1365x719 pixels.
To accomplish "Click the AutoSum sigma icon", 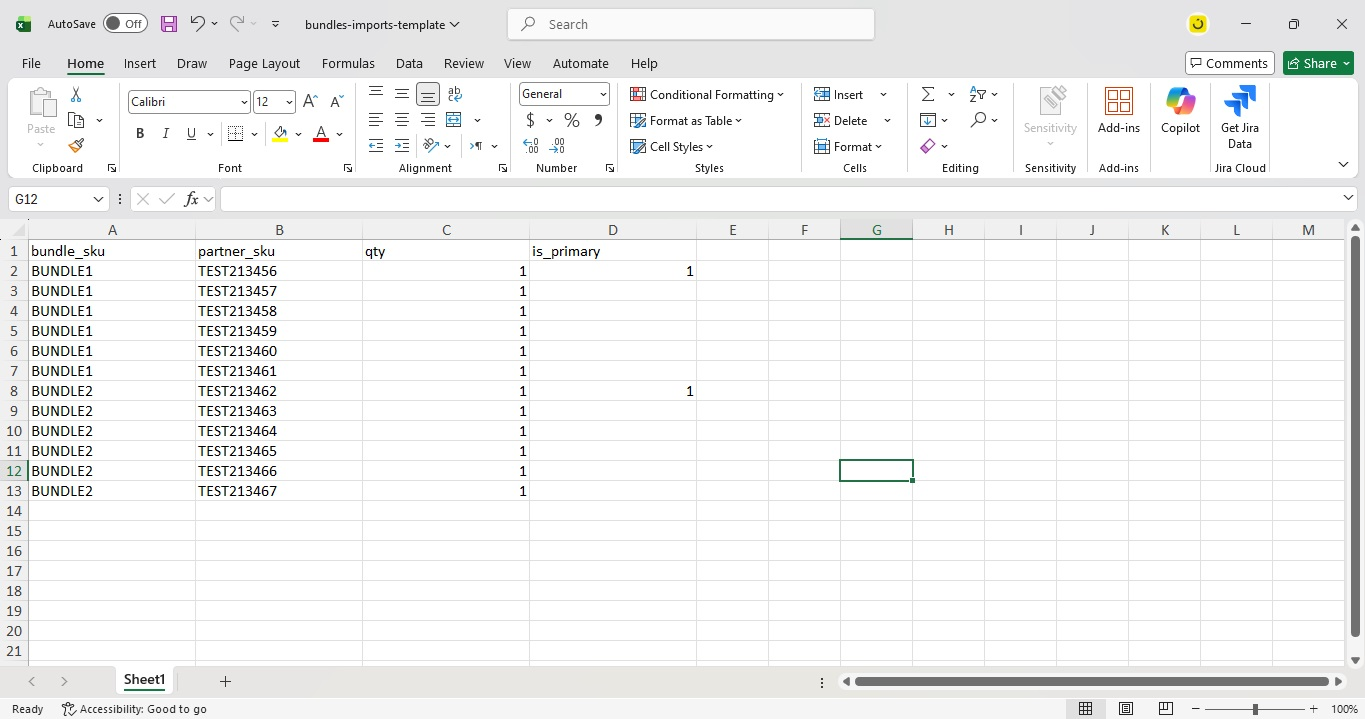I will coord(928,94).
